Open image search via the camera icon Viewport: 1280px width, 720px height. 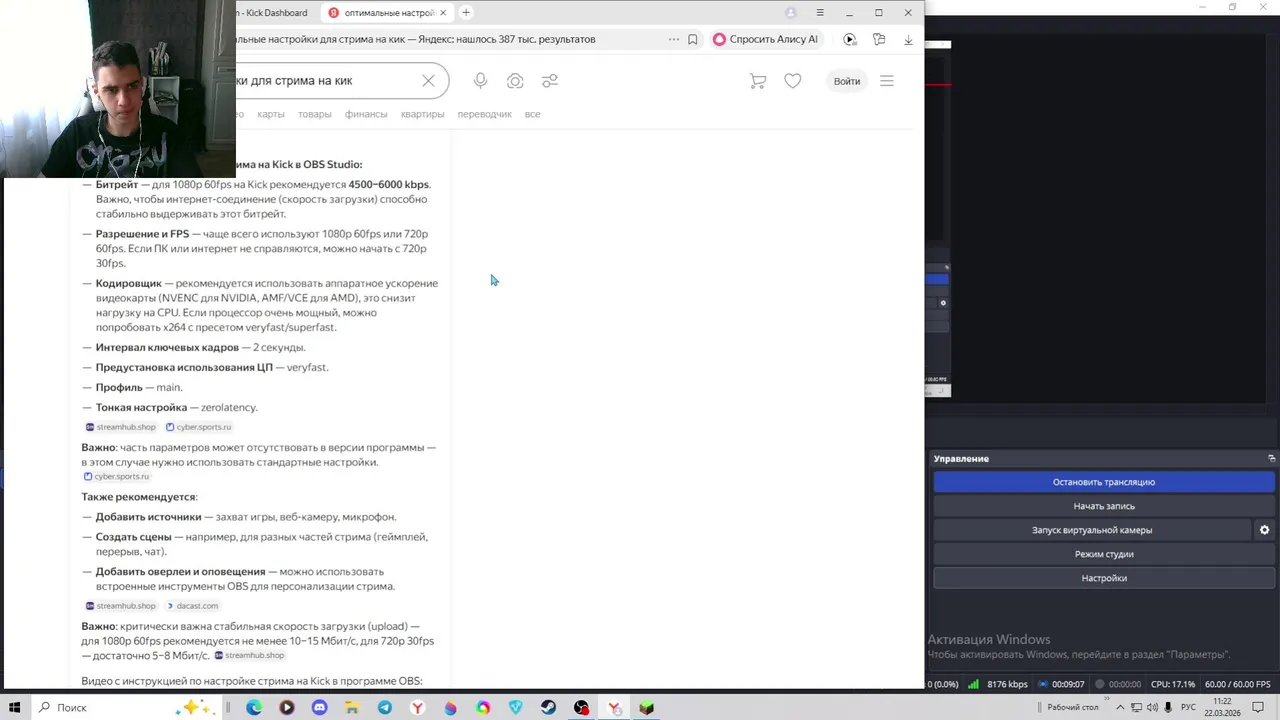click(515, 81)
